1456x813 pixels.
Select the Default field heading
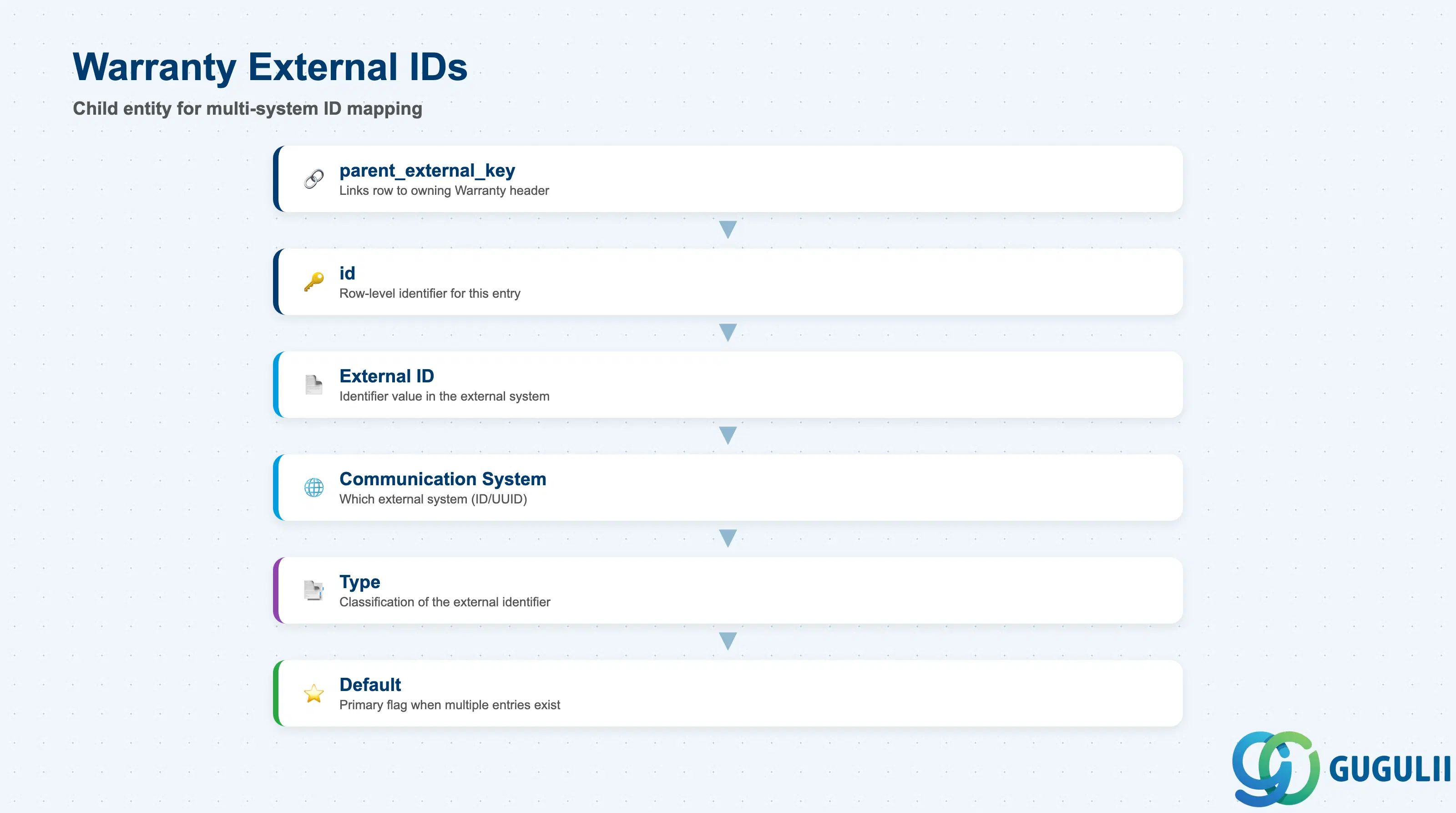point(369,685)
